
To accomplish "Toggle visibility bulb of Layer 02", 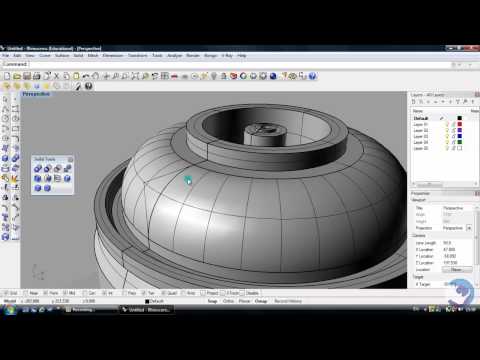I will click(447, 130).
